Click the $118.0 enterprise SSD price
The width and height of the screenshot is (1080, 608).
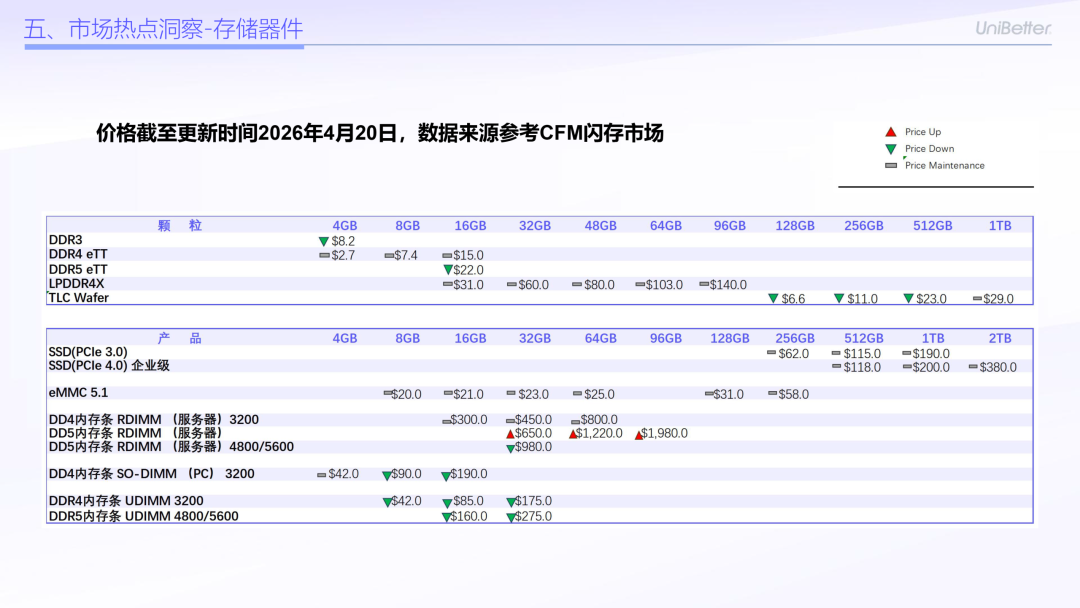coord(862,368)
